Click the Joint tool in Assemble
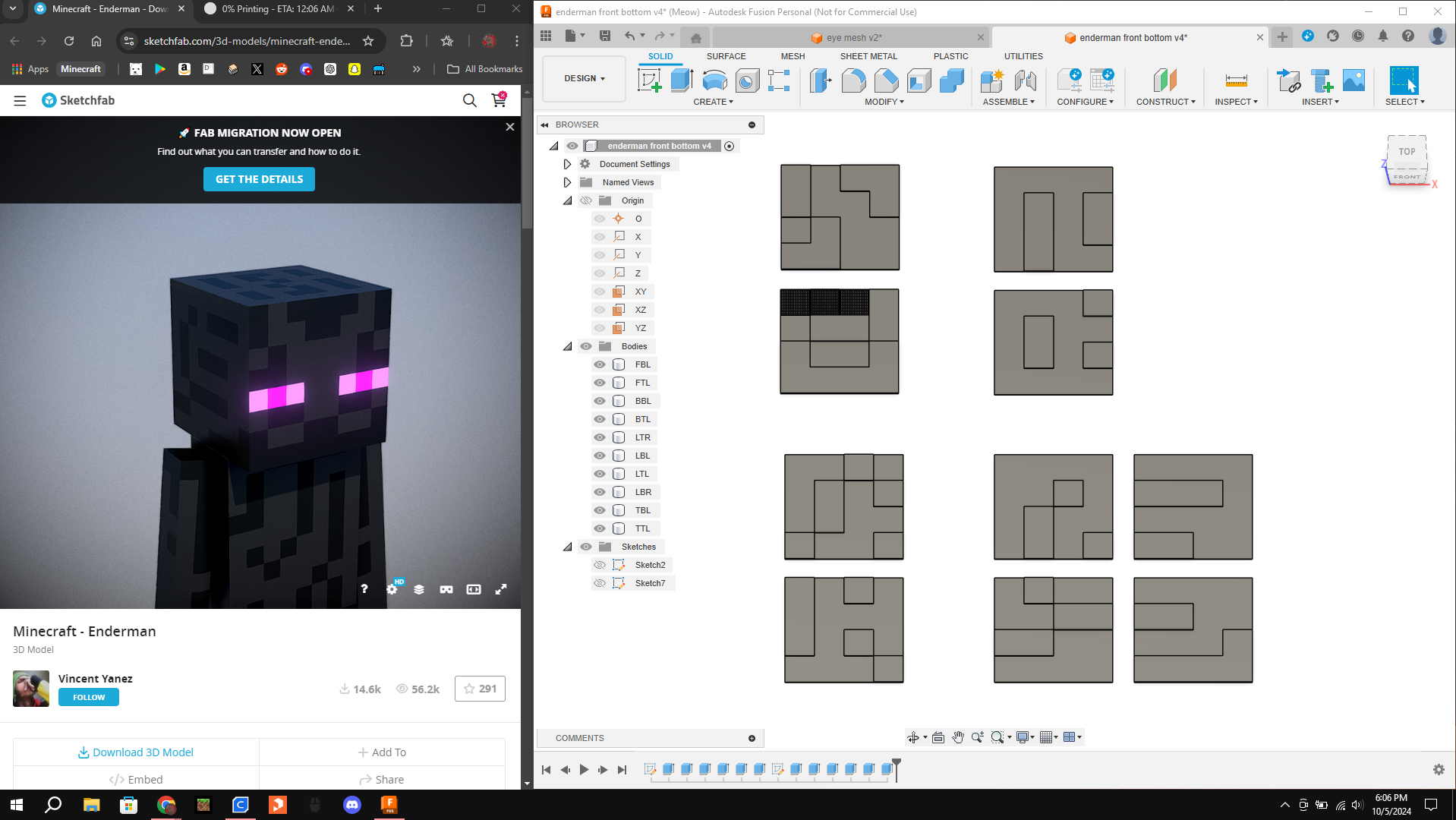 point(1026,80)
